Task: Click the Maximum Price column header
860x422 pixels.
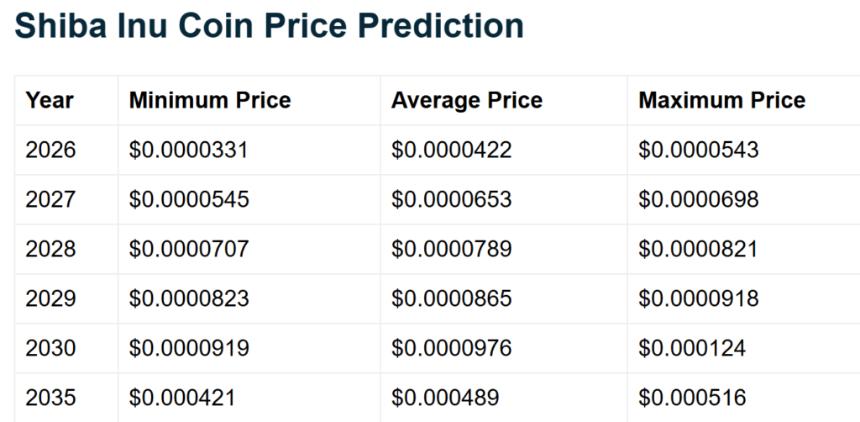Action: pyautogui.click(x=721, y=100)
